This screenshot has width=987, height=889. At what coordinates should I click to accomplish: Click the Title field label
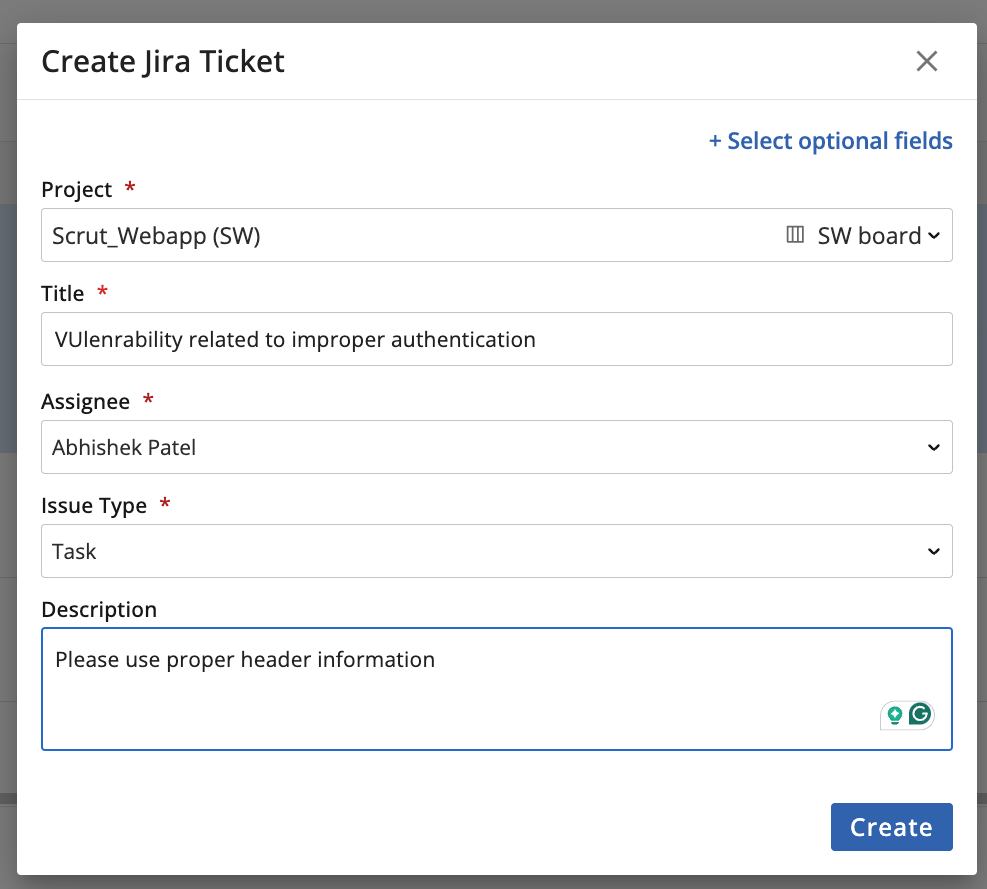click(x=62, y=293)
